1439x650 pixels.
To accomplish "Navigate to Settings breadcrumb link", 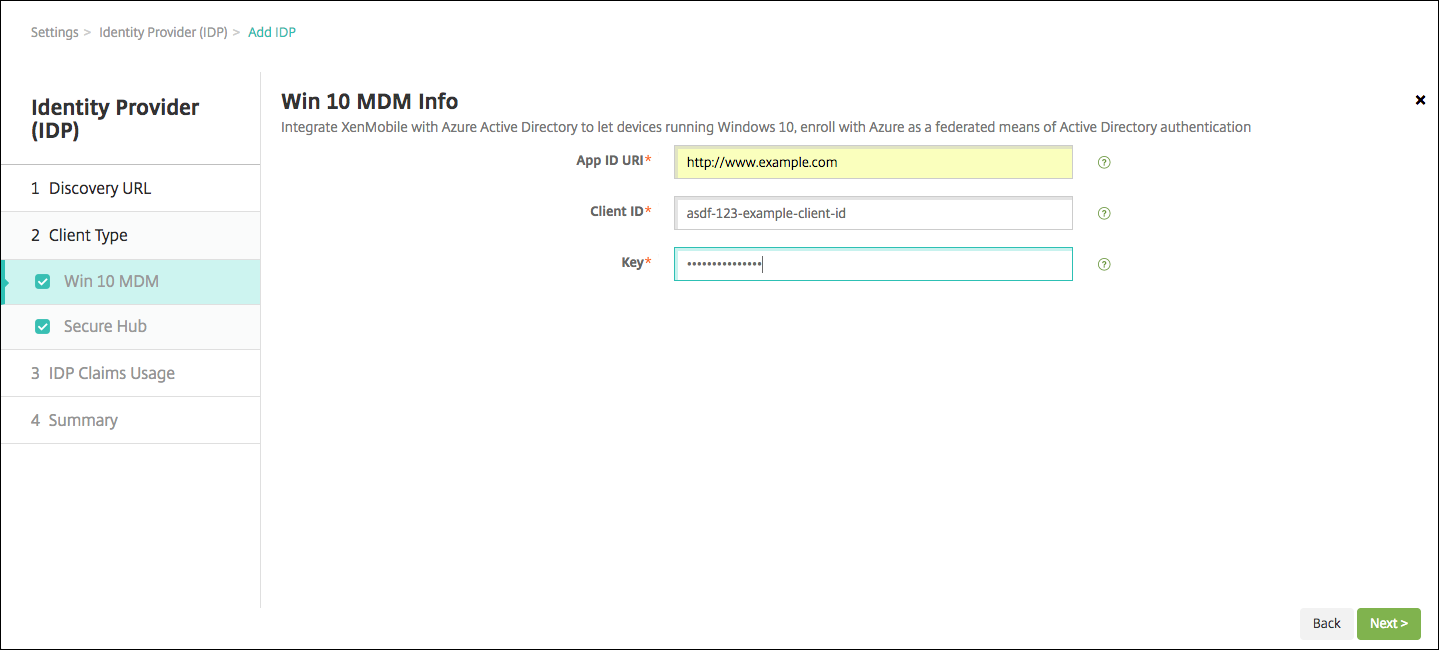I will coord(54,32).
